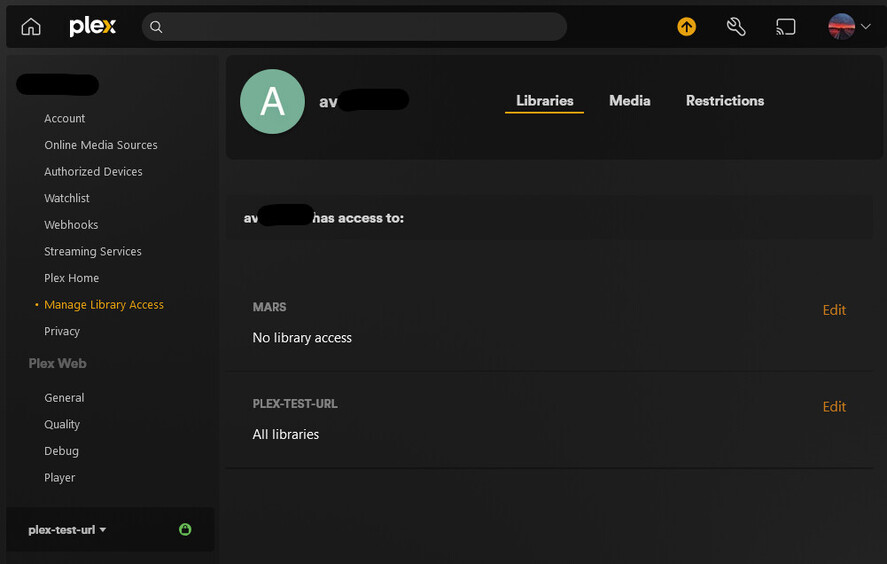Click the MARS server name

coord(269,307)
